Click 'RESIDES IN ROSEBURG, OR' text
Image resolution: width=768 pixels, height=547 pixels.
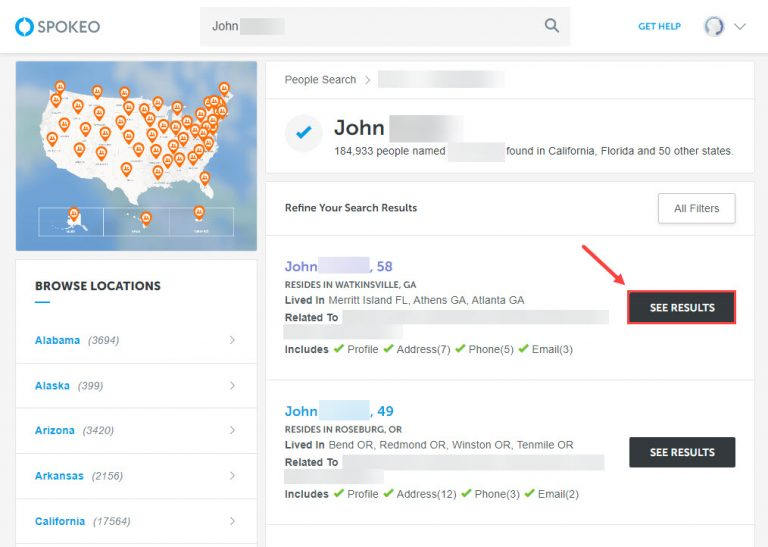click(343, 429)
